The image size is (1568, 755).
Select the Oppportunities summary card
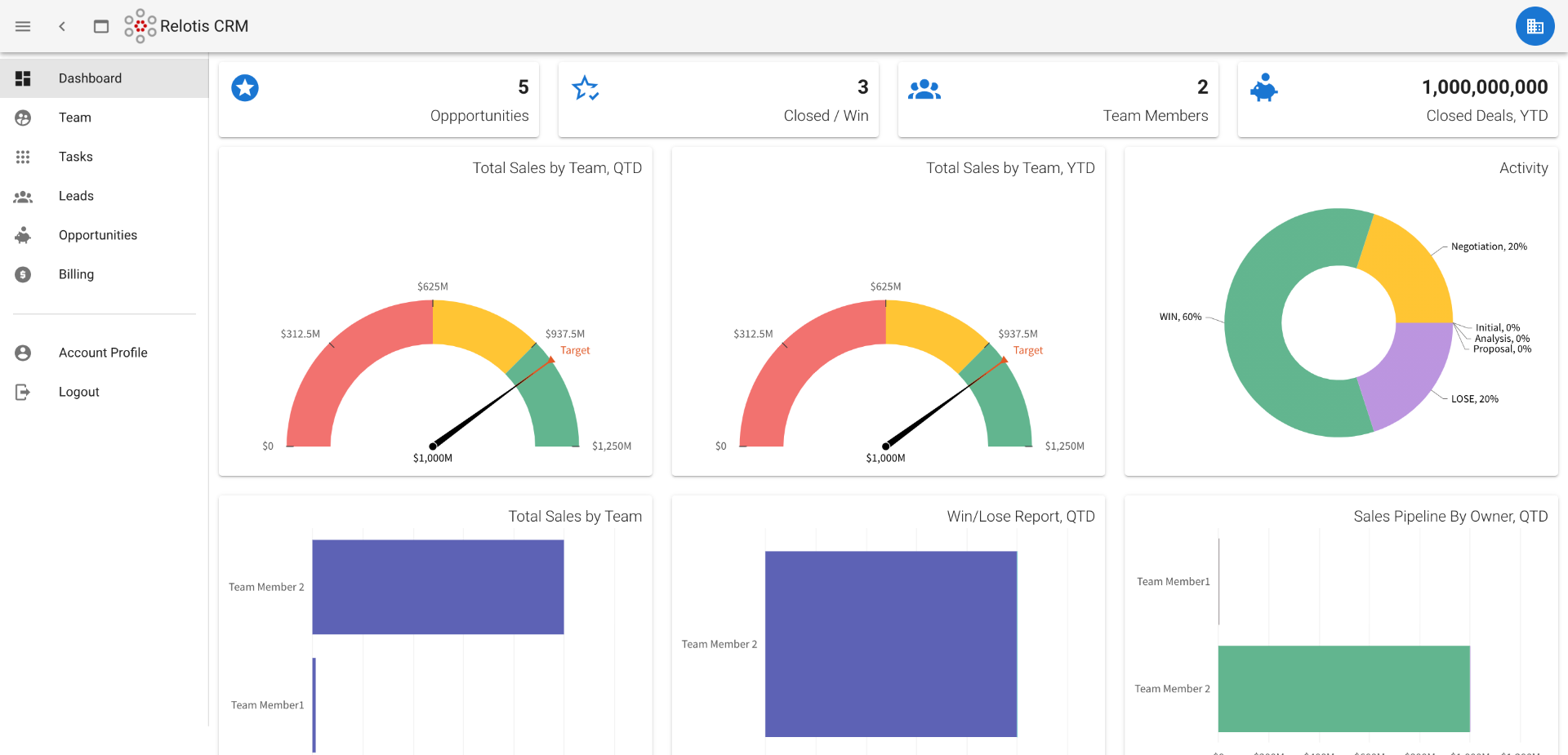point(379,100)
